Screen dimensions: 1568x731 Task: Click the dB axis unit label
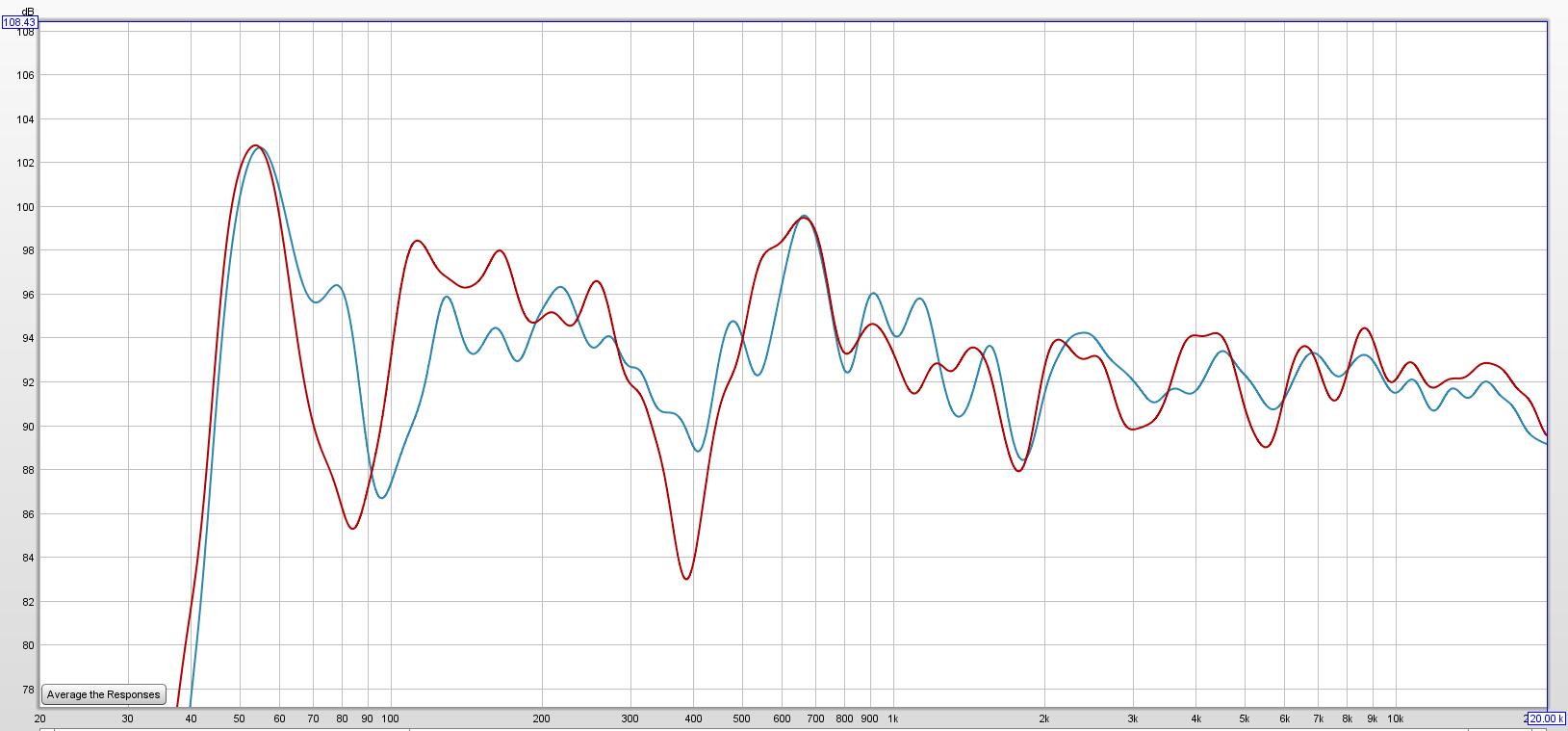[28, 10]
